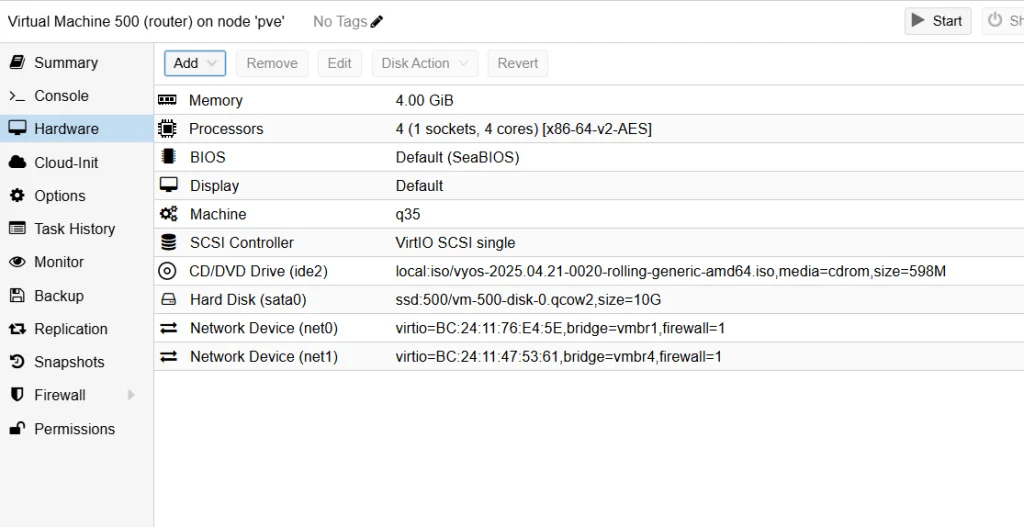Select the Hard Disk (sata0) label
The image size is (1024, 527).
pos(248,300)
